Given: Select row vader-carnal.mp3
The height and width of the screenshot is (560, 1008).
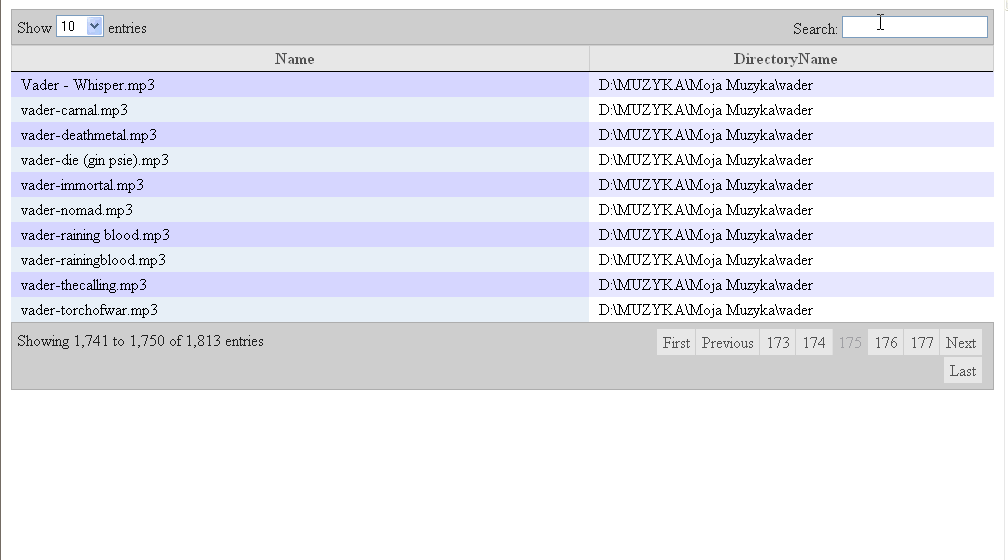Looking at the screenshot, I should (503, 110).
